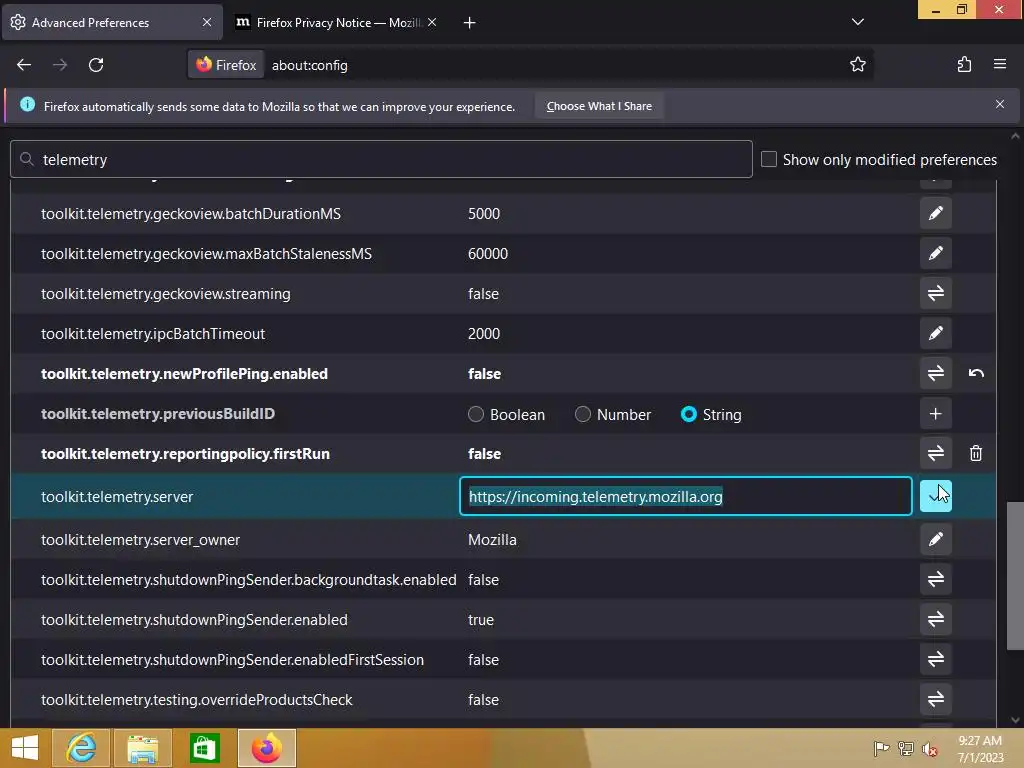Open Windows Store from taskbar
1024x768 pixels.
coord(205,748)
